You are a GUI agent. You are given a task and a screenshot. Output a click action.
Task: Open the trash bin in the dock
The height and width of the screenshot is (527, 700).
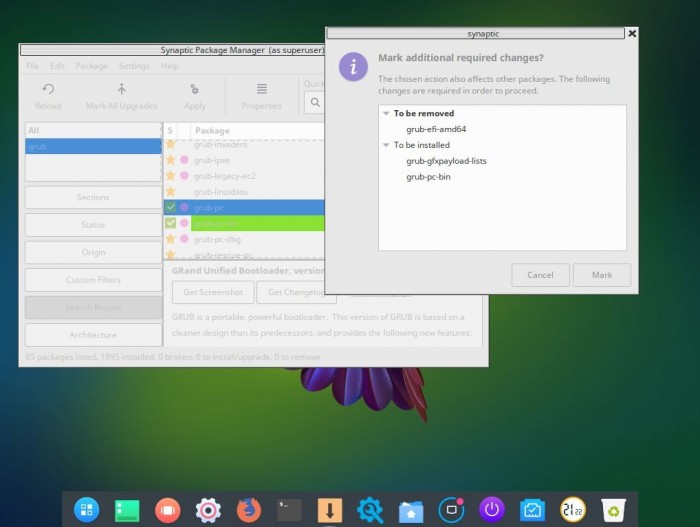pyautogui.click(x=613, y=510)
